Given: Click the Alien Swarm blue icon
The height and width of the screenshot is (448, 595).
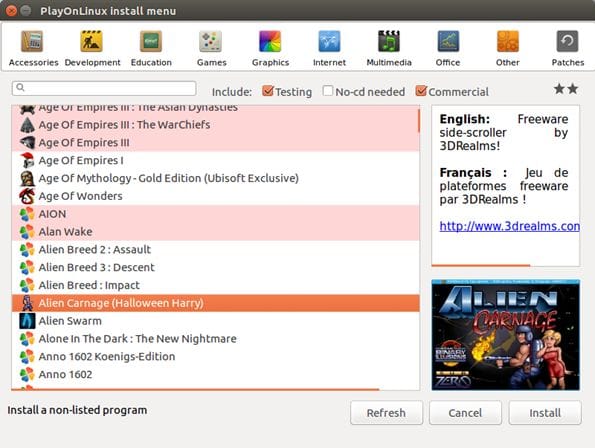Looking at the screenshot, I should 27,321.
